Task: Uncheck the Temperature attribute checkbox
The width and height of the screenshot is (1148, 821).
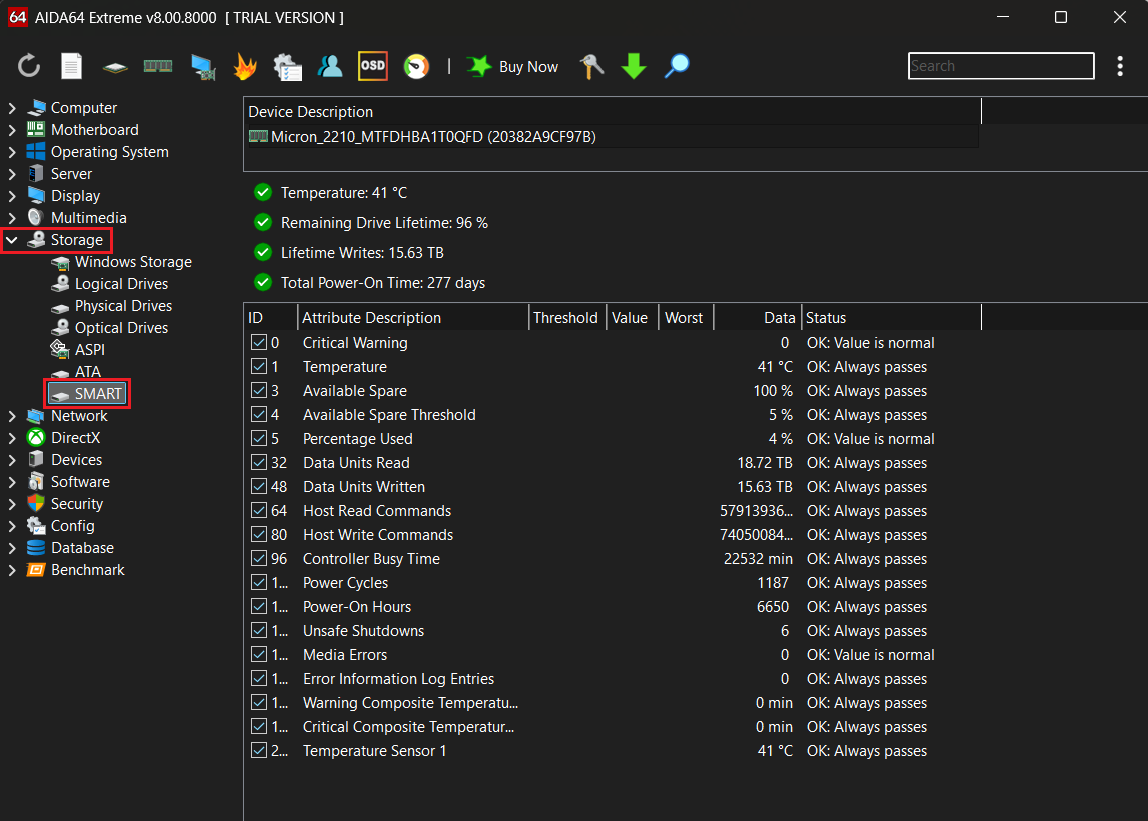Action: point(259,366)
